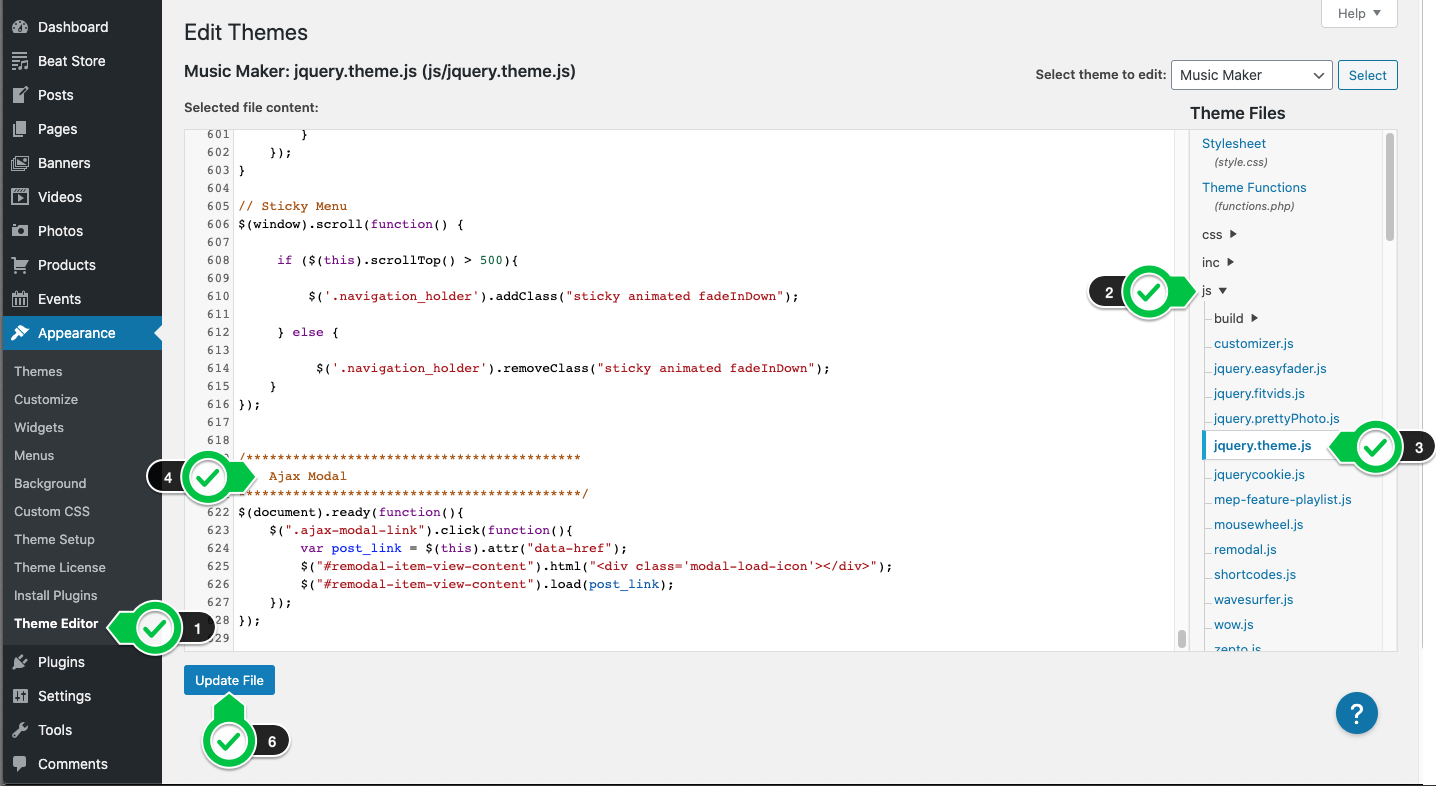This screenshot has width=1436, height=786.
Task: Click the Posts pushpin icon
Action: pos(20,95)
